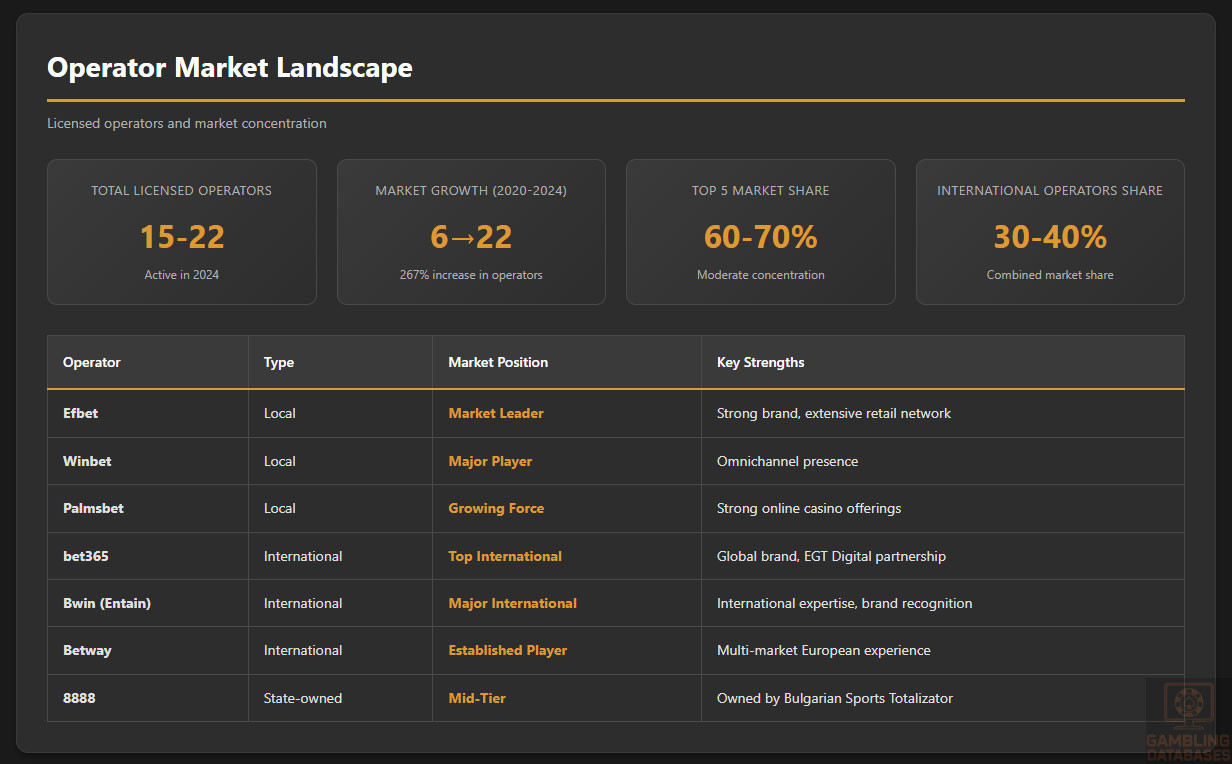Click the Bwin (Entain) operator name
The height and width of the screenshot is (764, 1232).
(107, 603)
